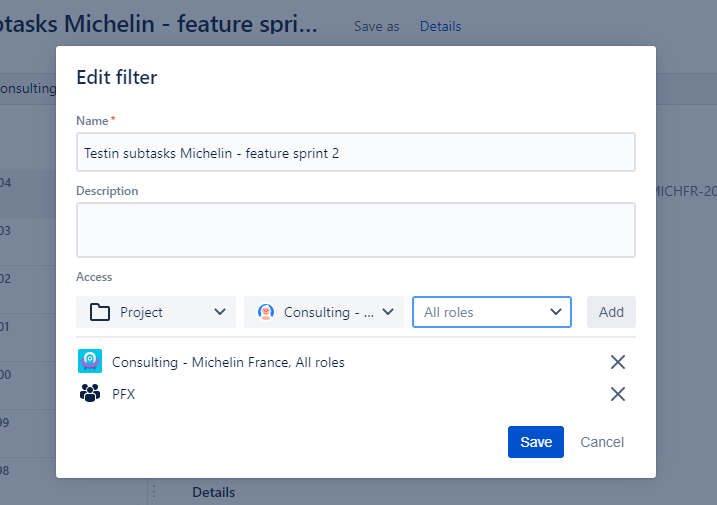Click the 'Name' field label
Image resolution: width=717 pixels, height=505 pixels.
92,121
